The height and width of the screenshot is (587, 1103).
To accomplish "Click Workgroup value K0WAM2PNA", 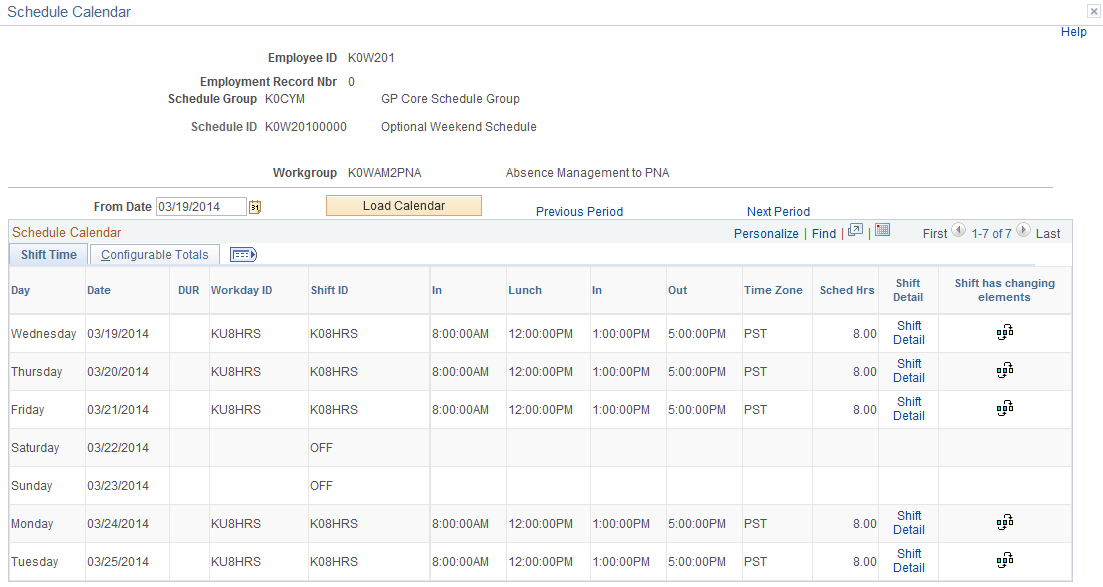I will [x=385, y=172].
